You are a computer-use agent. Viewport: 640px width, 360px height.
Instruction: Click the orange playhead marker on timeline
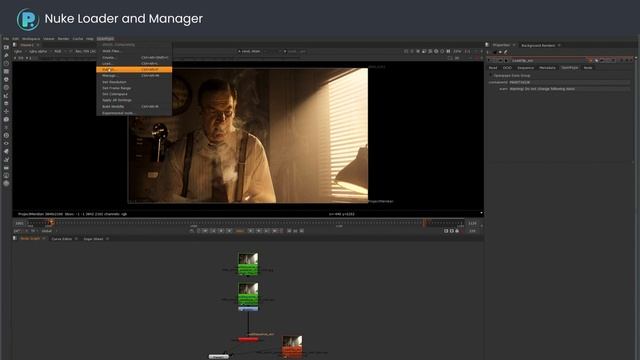point(51,222)
